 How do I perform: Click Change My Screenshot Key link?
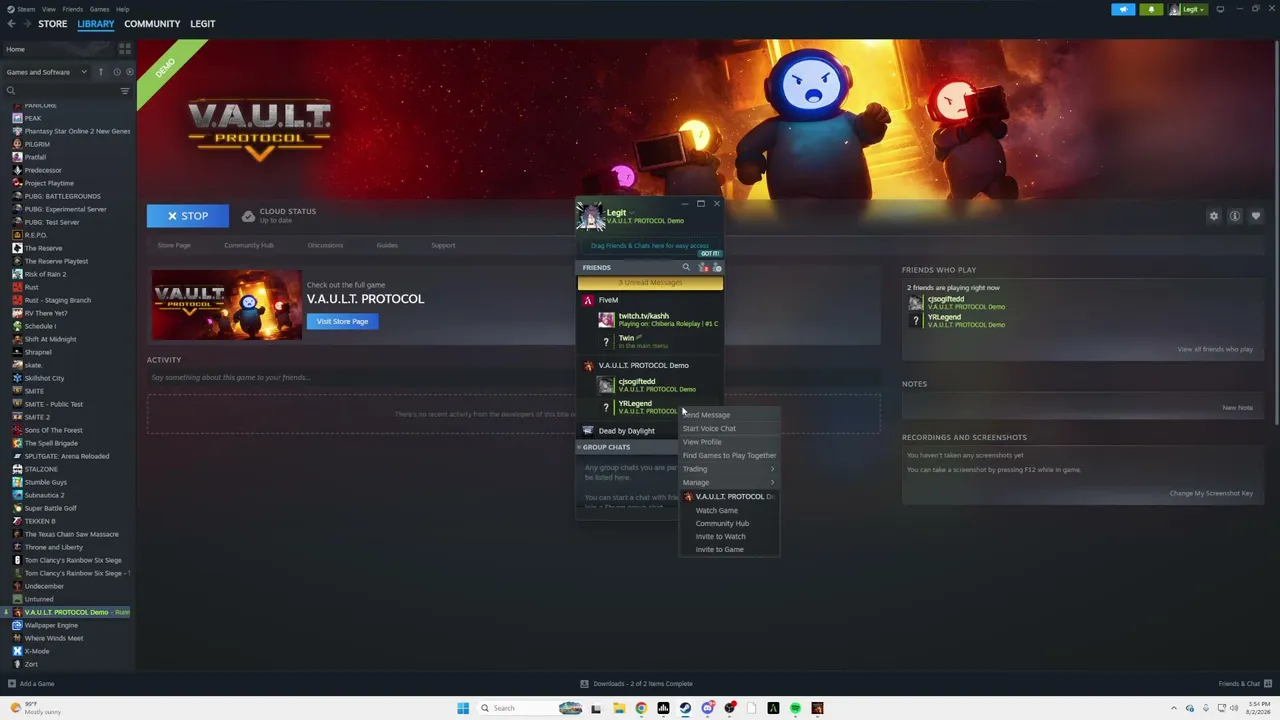coord(1211,493)
